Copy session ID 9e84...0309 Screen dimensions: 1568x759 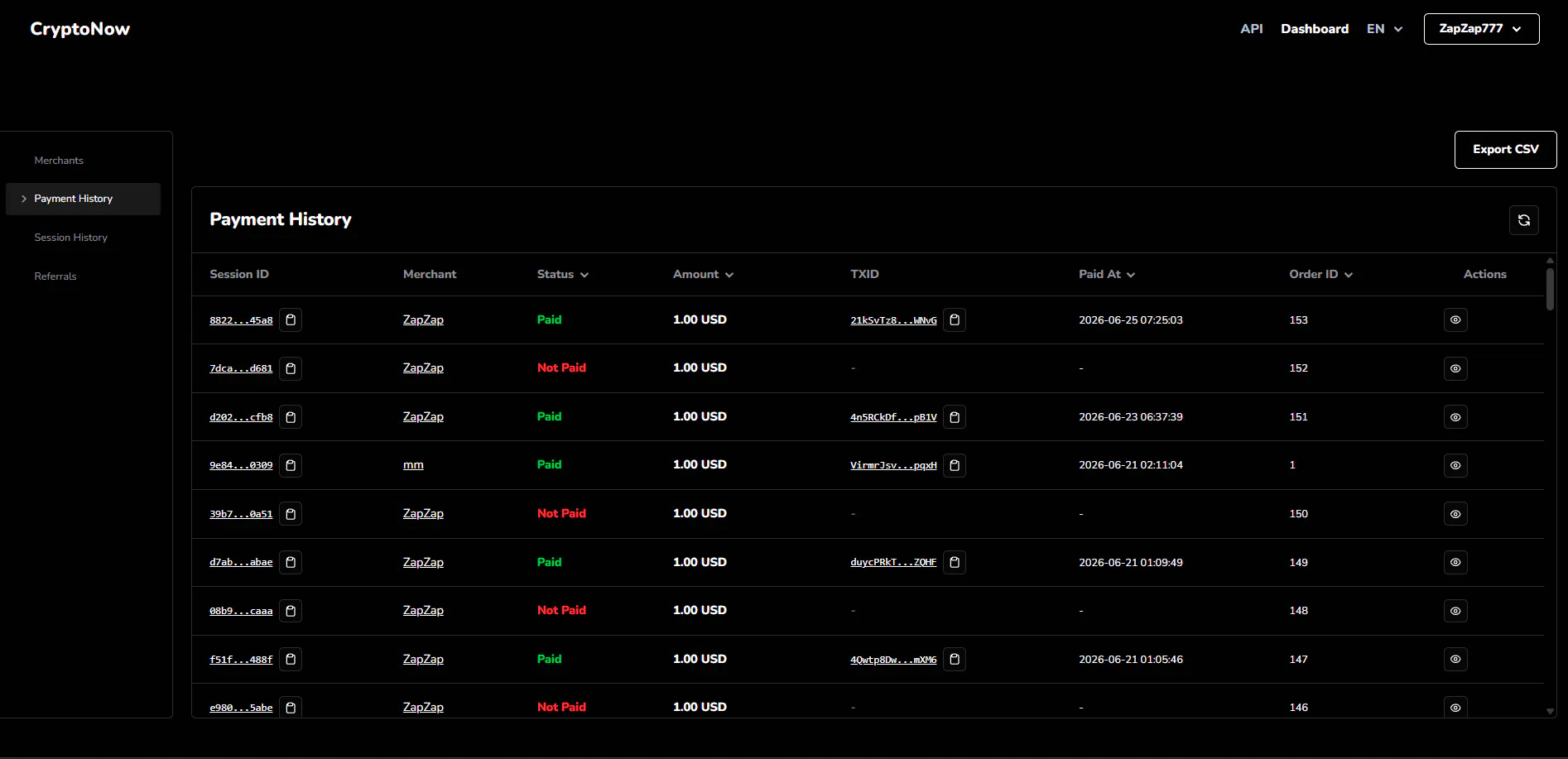click(291, 465)
